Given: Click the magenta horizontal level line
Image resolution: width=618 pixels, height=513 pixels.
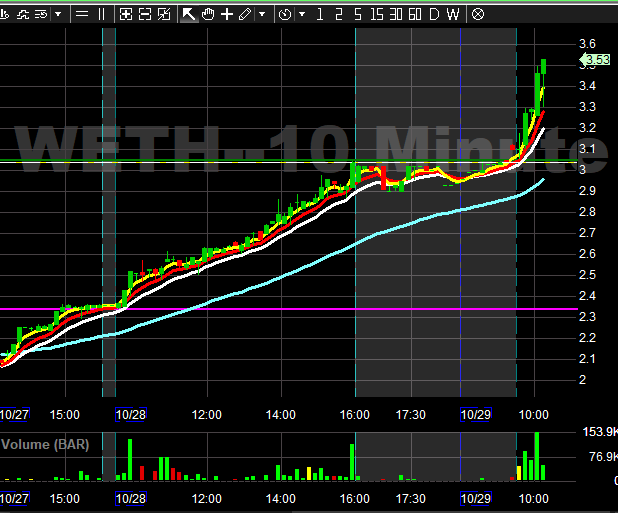Looking at the screenshot, I should (289, 309).
